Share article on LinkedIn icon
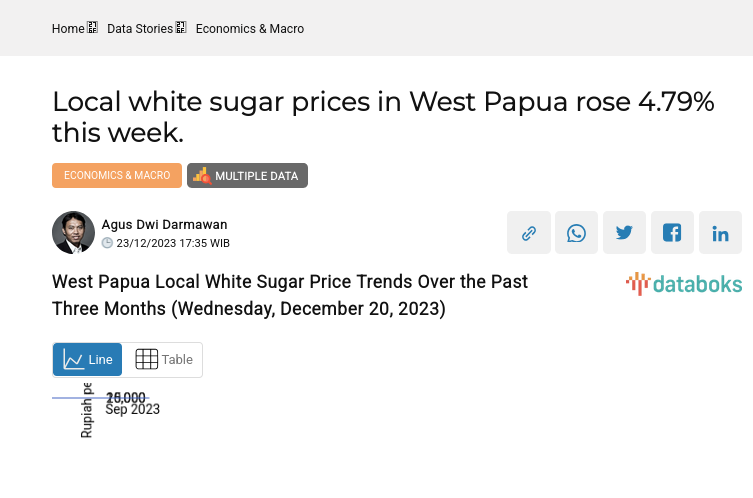The width and height of the screenshot is (753, 498). tap(720, 233)
